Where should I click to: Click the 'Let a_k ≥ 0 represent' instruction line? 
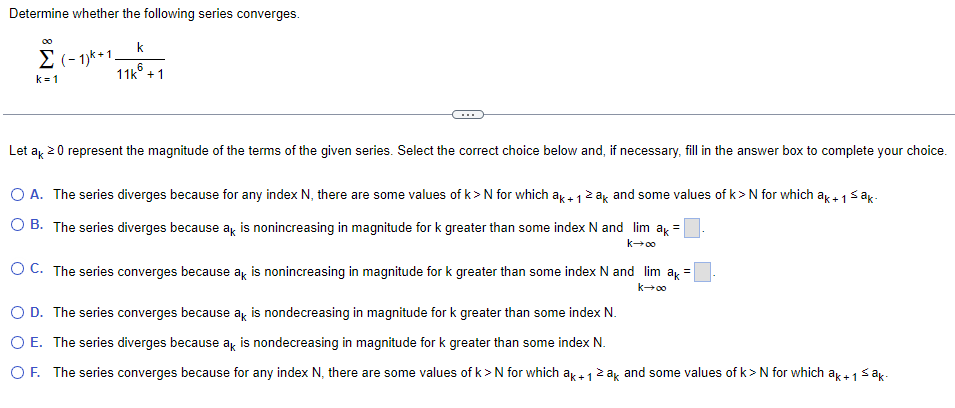pyautogui.click(x=478, y=151)
